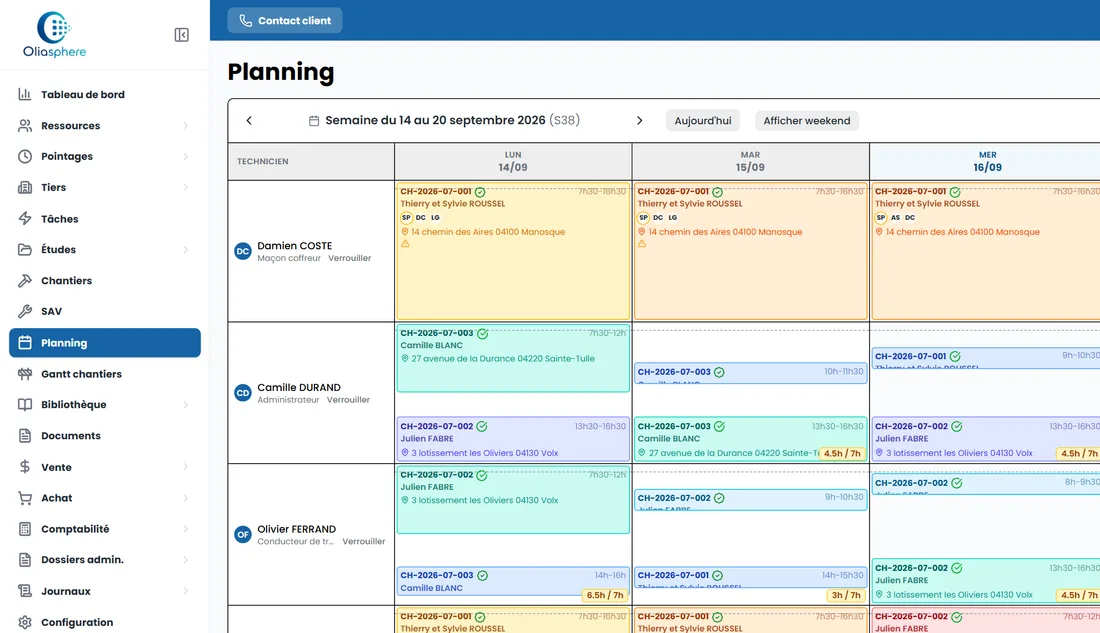
Task: Click the Pointages clock icon
Action: [25, 156]
